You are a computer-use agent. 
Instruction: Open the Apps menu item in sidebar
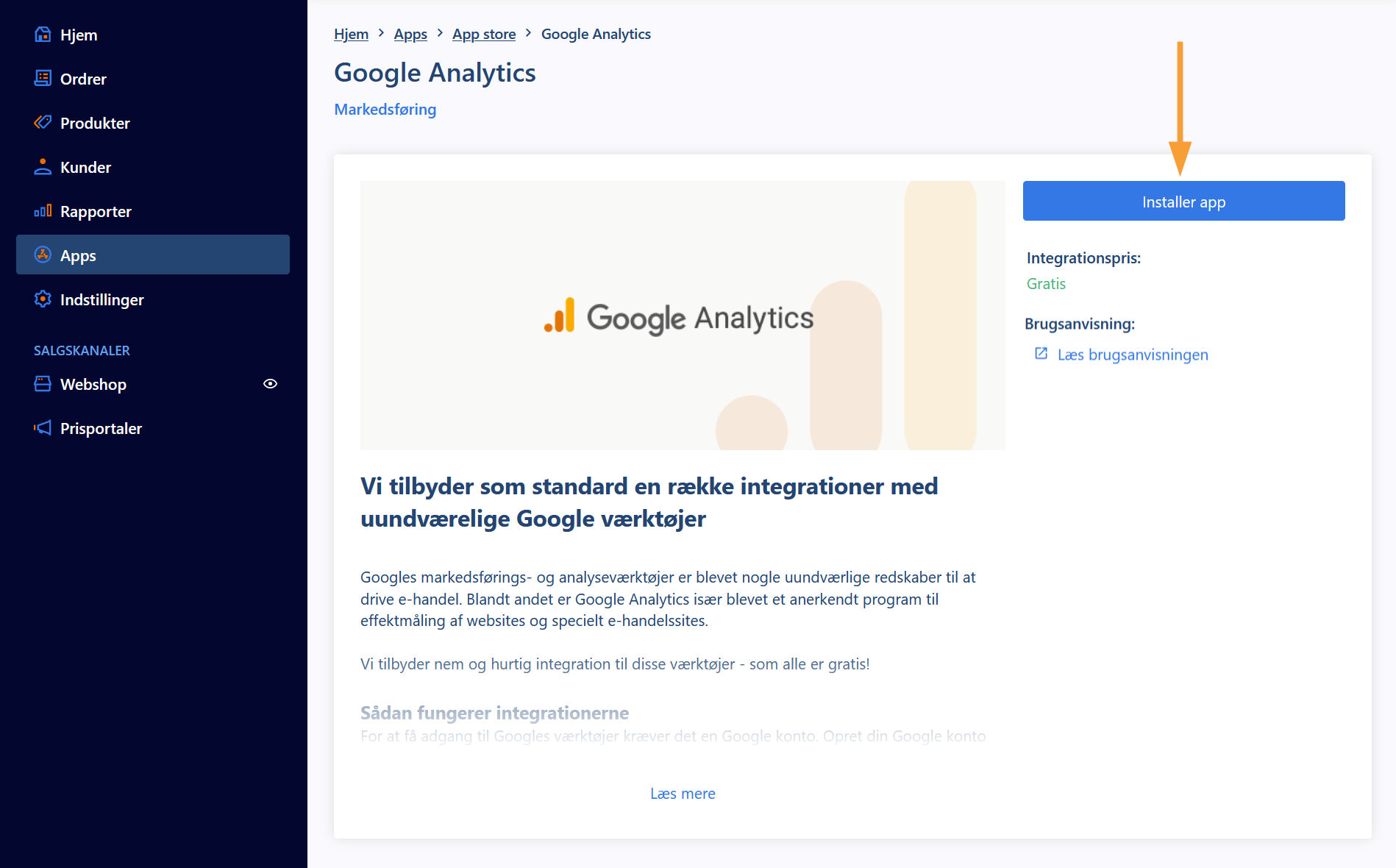pyautogui.click(x=153, y=255)
